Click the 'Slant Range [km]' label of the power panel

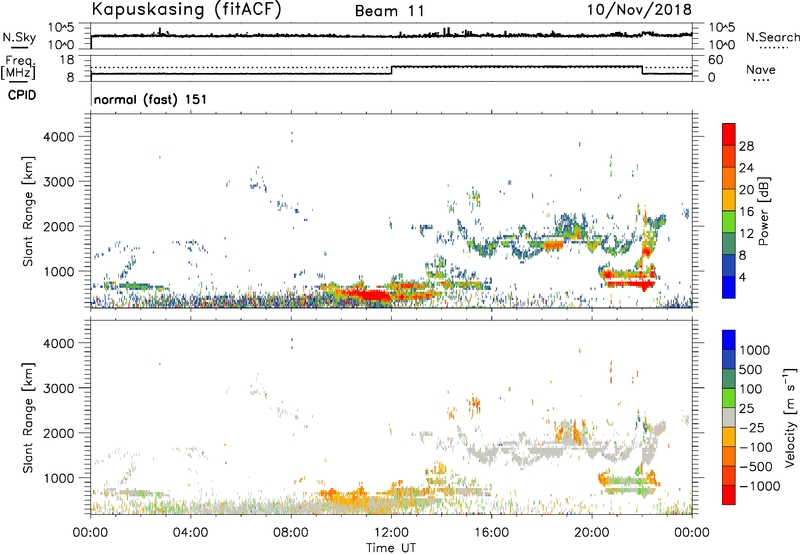(x=28, y=211)
